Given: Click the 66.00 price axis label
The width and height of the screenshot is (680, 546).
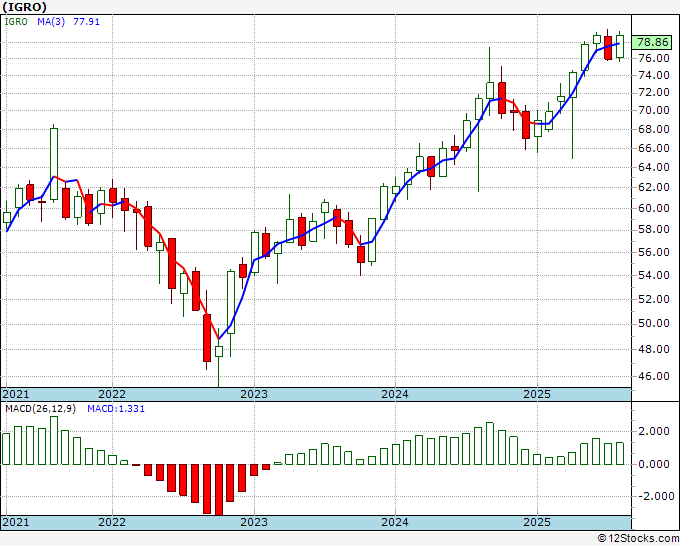Looking at the screenshot, I should click(x=654, y=148).
